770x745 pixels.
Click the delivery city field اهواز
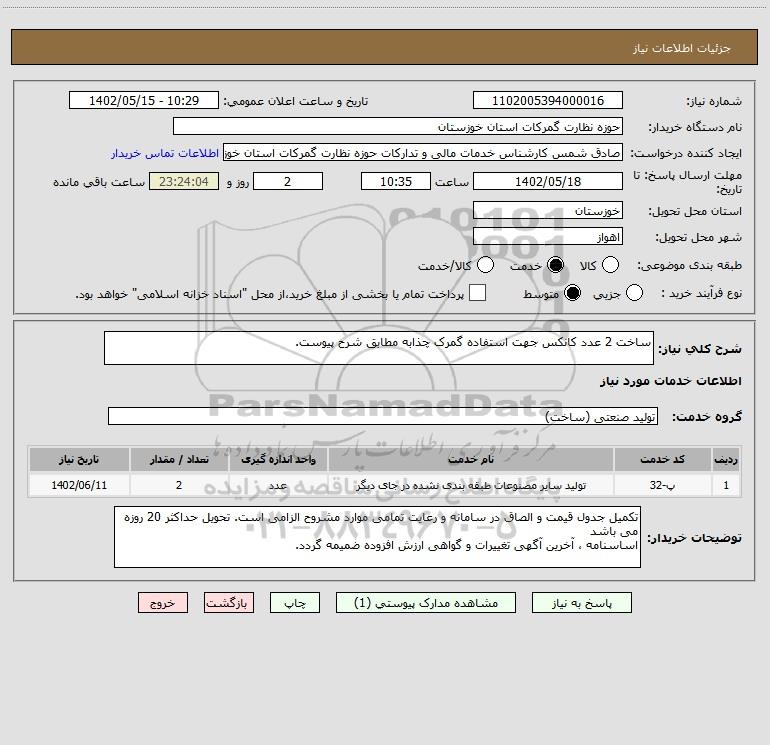click(x=548, y=237)
